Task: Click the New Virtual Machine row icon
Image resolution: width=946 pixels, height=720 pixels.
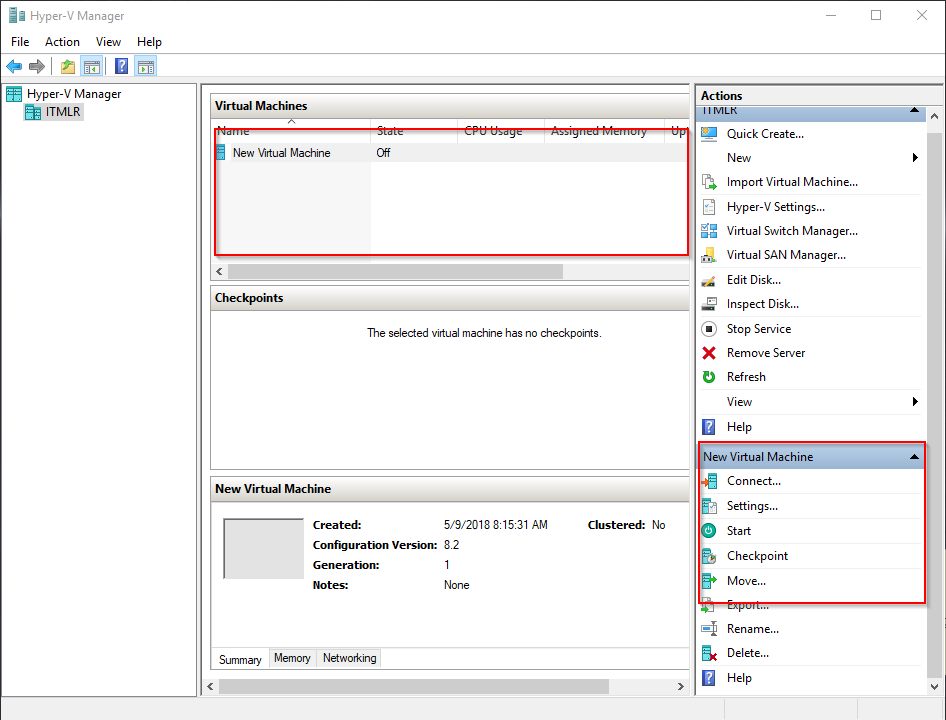Action: 221,153
